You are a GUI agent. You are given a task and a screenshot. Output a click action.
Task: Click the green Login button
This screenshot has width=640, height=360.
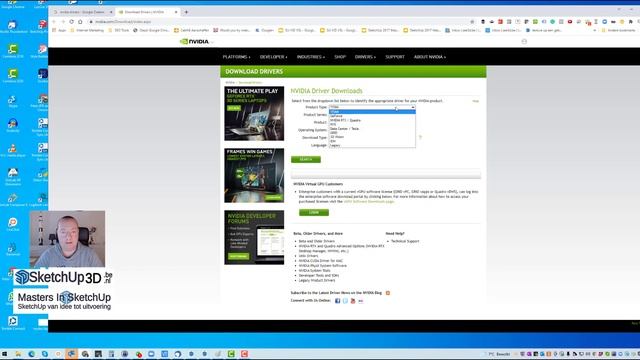[x=313, y=212]
